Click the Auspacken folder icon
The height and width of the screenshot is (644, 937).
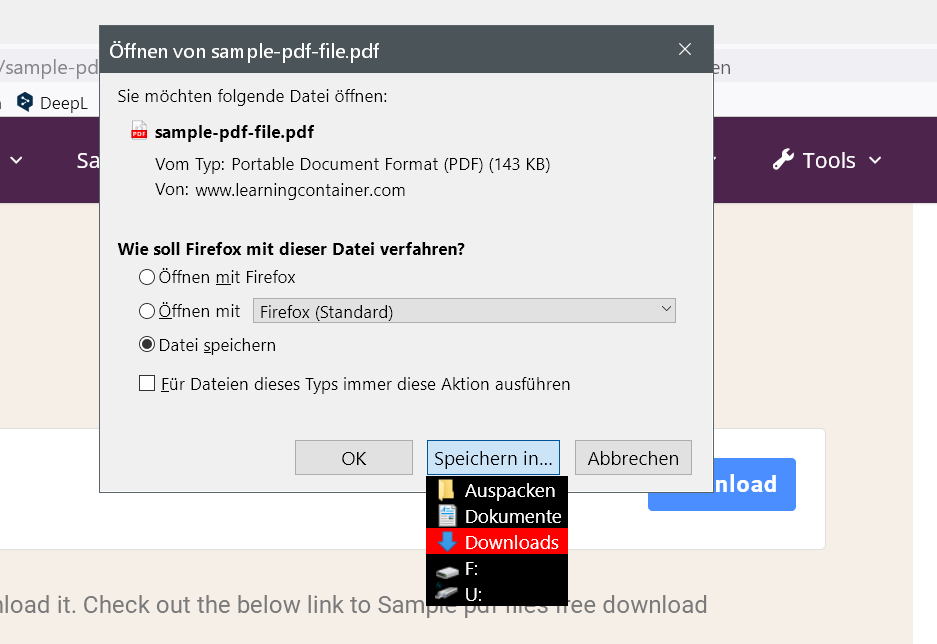447,490
